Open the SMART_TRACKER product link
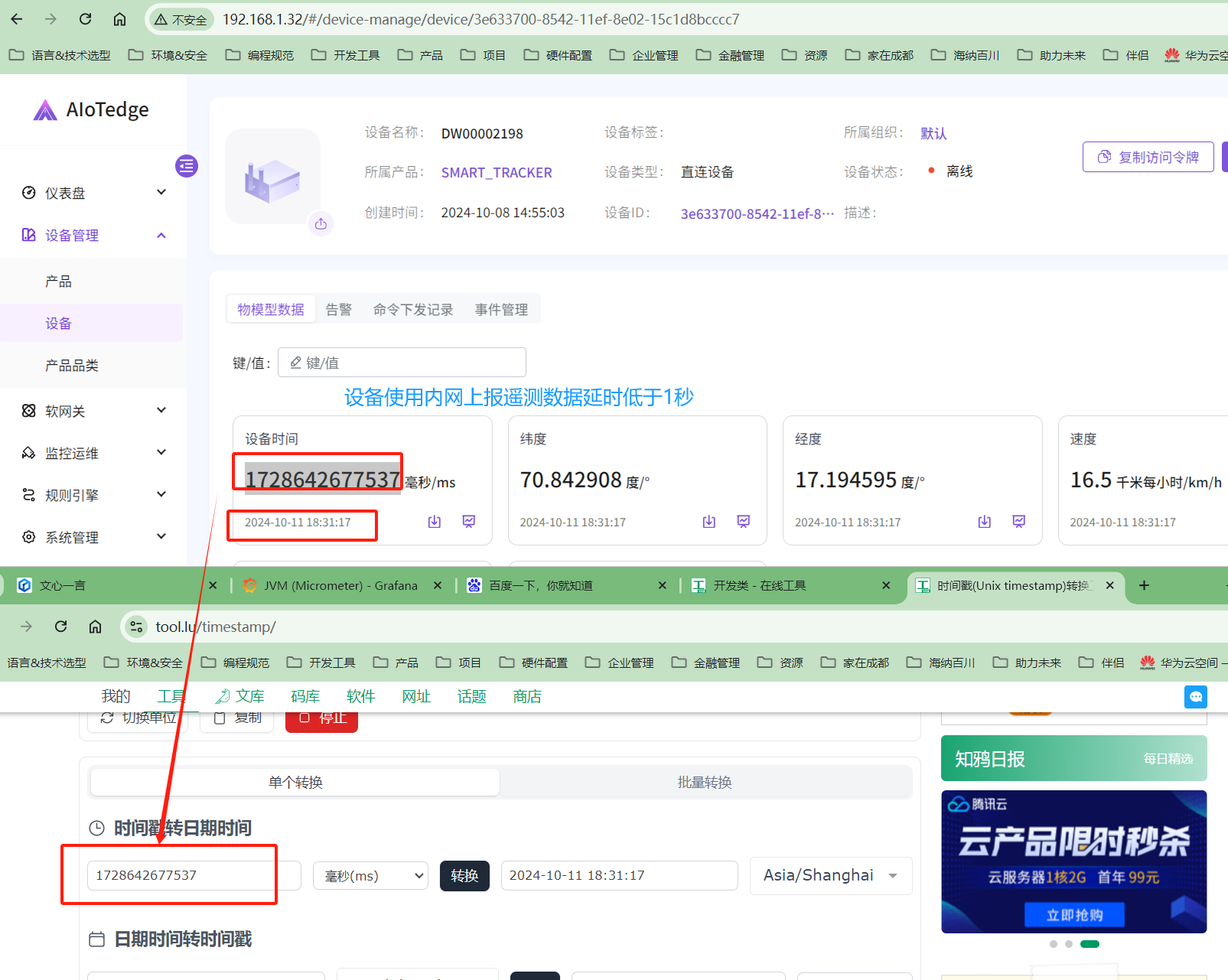 tap(496, 173)
